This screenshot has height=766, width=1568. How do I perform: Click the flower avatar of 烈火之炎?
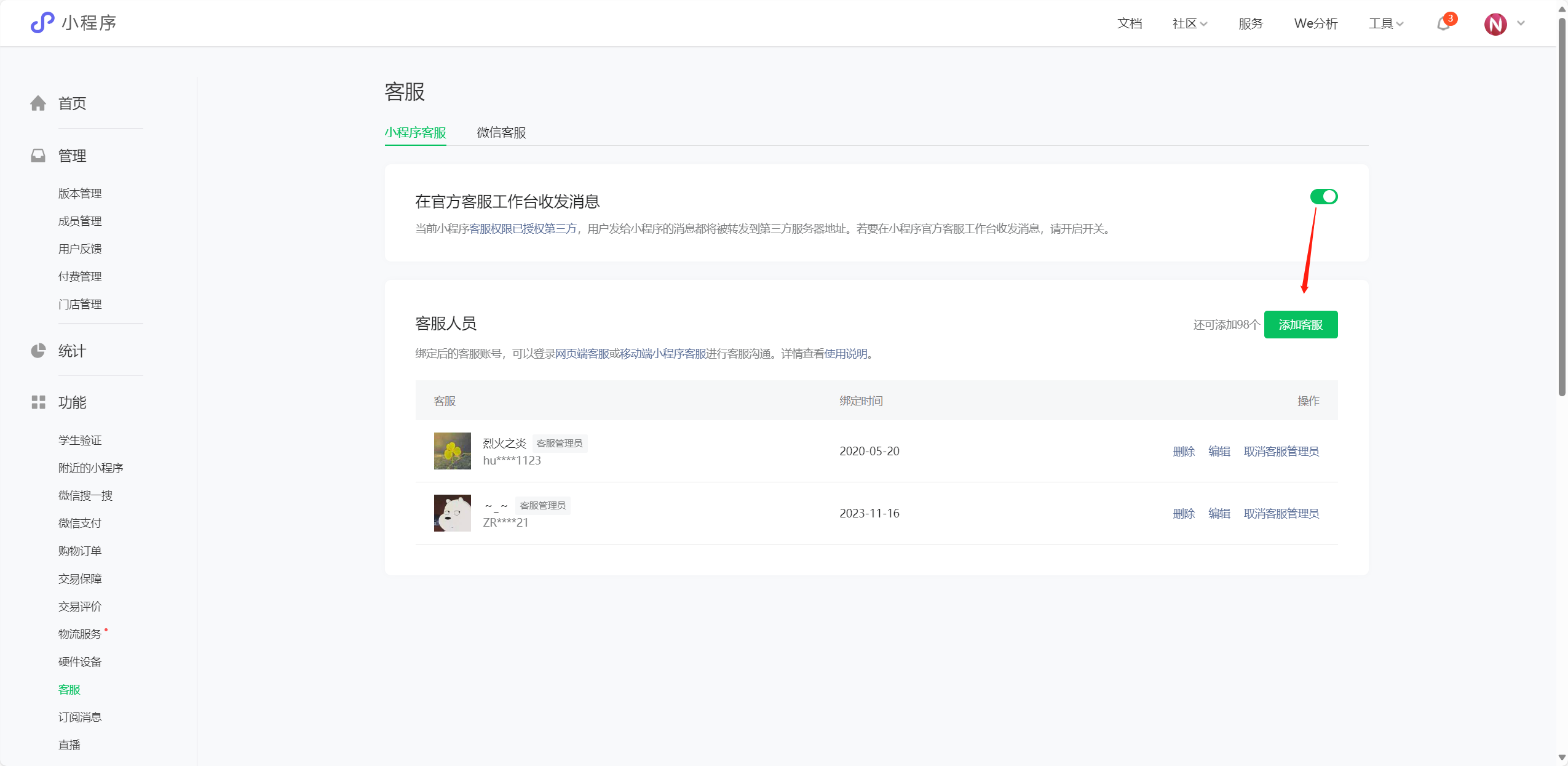tap(452, 451)
